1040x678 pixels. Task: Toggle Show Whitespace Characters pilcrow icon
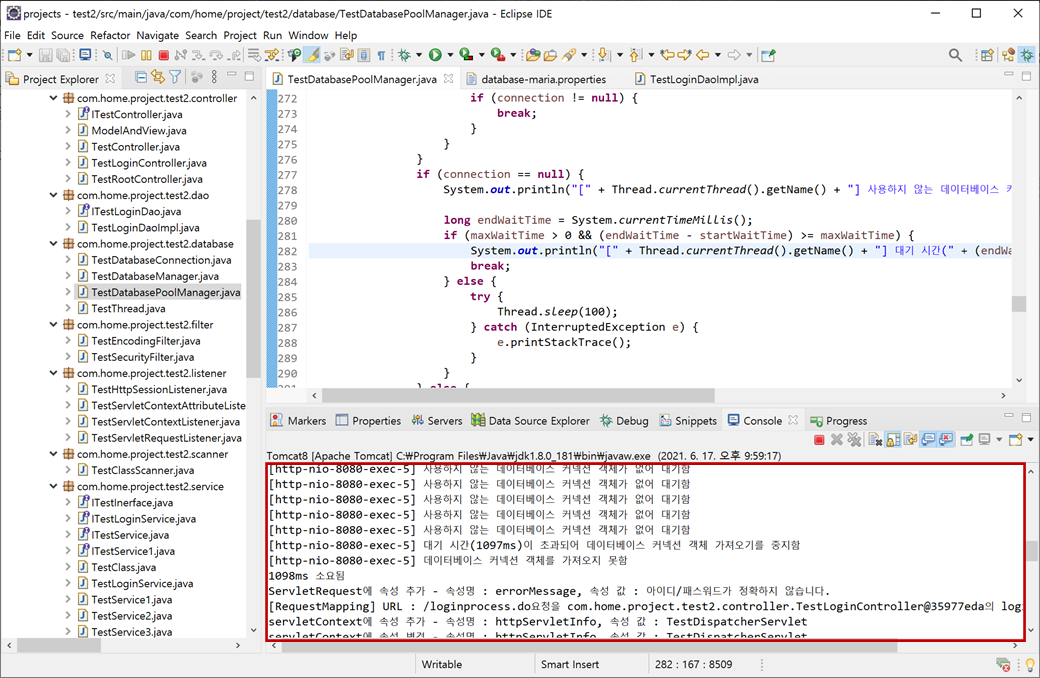(x=381, y=55)
